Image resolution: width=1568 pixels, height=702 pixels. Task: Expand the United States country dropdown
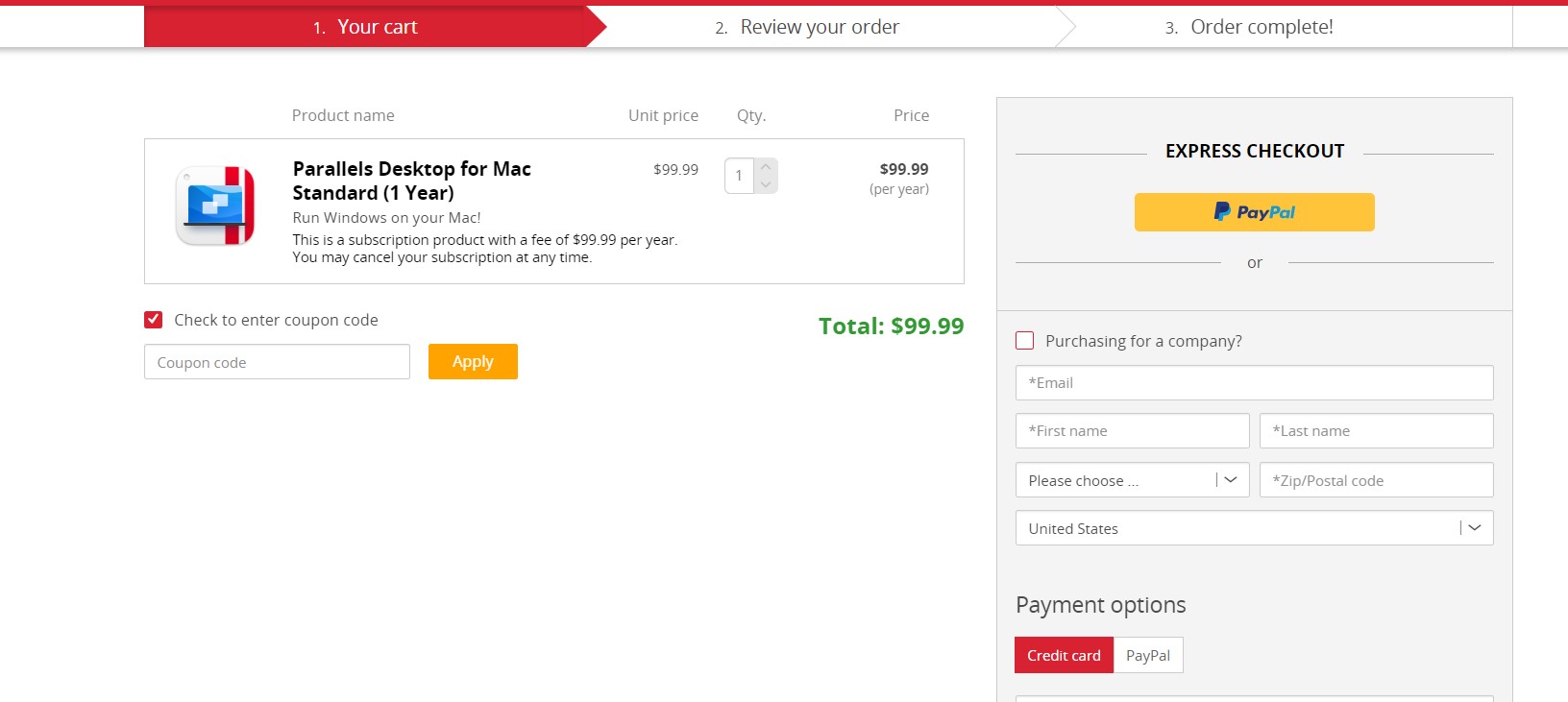click(1254, 528)
